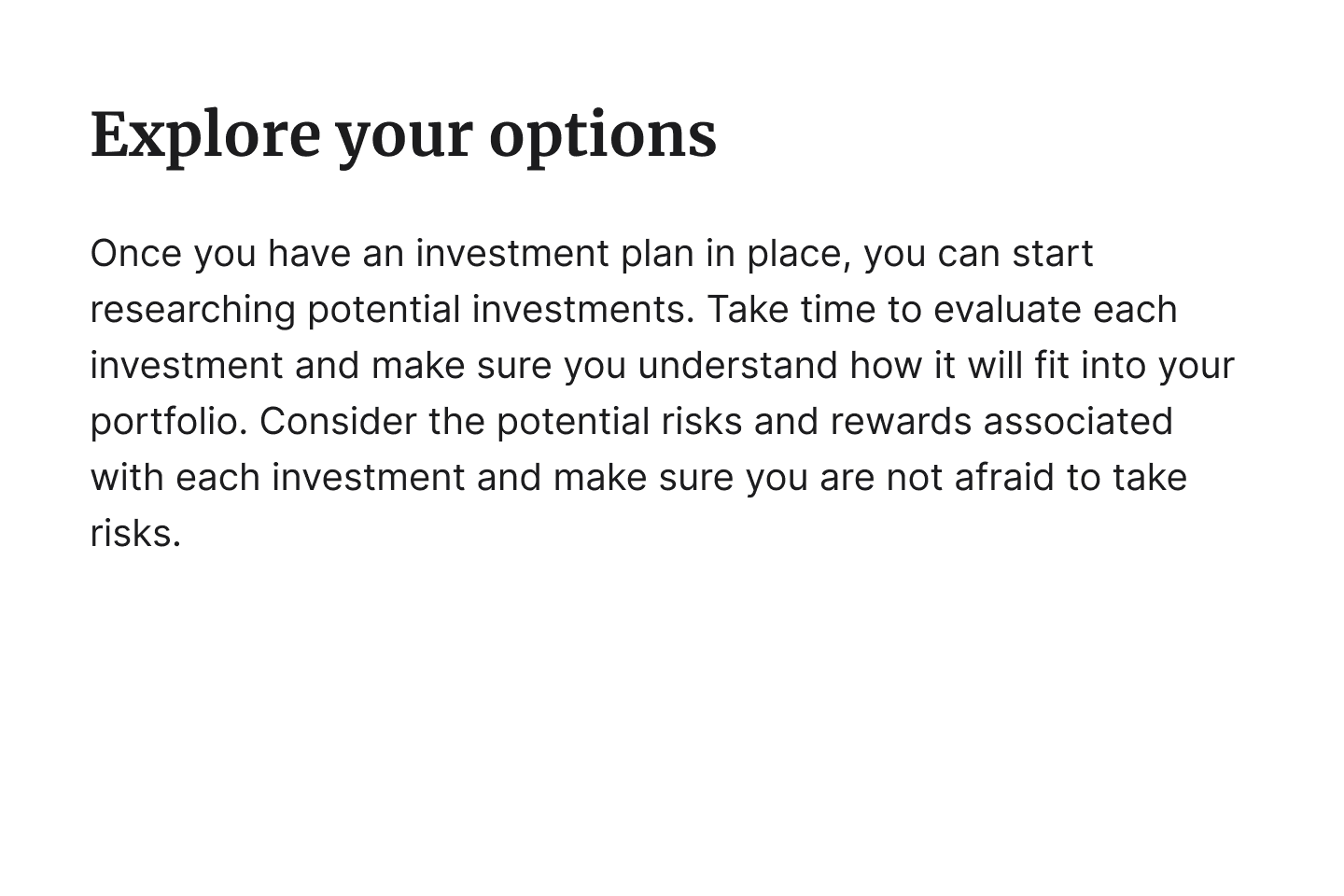Click the word "associated"

[1078, 422]
